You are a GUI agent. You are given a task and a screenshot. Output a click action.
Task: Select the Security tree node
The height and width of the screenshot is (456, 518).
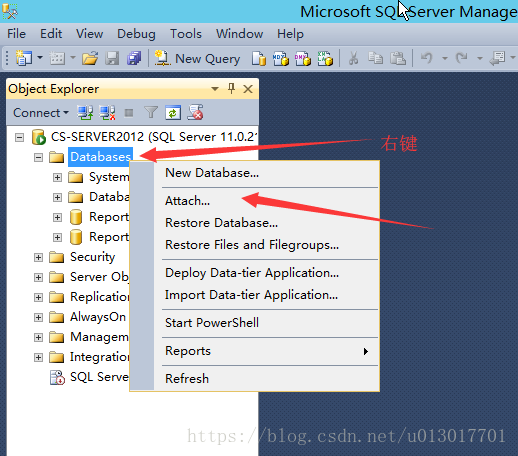point(92,257)
